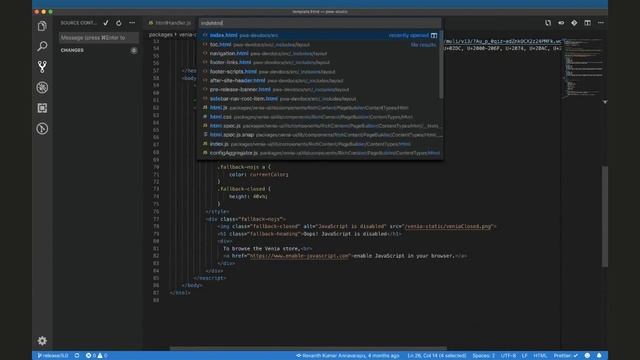Image resolution: width=640 pixels, height=360 pixels.
Task: Commit changes with the checkmark icon
Action: (106, 23)
